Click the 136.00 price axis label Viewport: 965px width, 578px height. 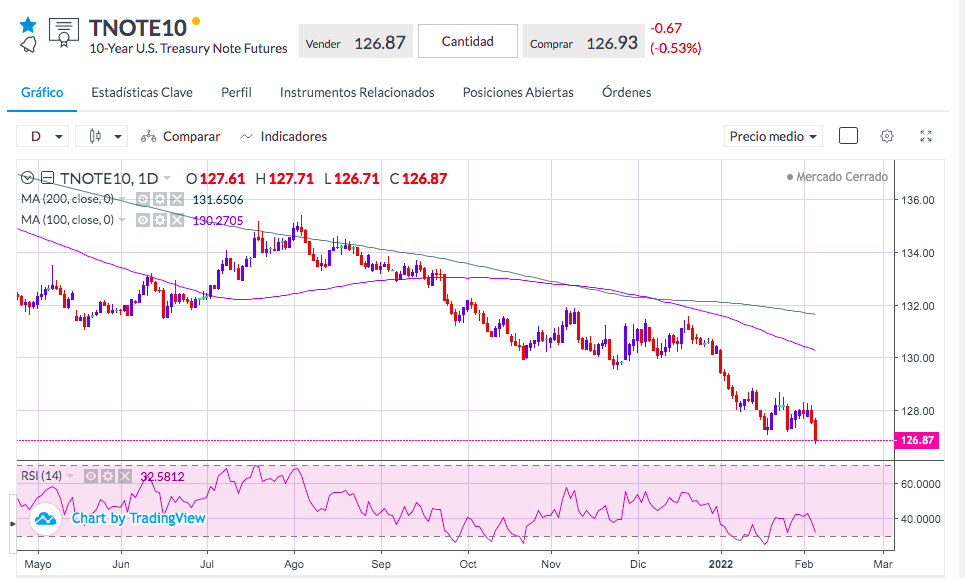(918, 200)
